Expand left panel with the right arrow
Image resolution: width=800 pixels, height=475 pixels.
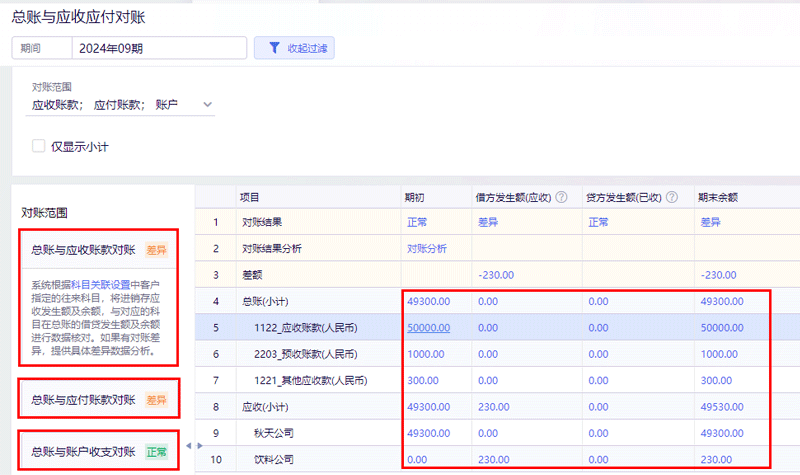tap(200, 445)
